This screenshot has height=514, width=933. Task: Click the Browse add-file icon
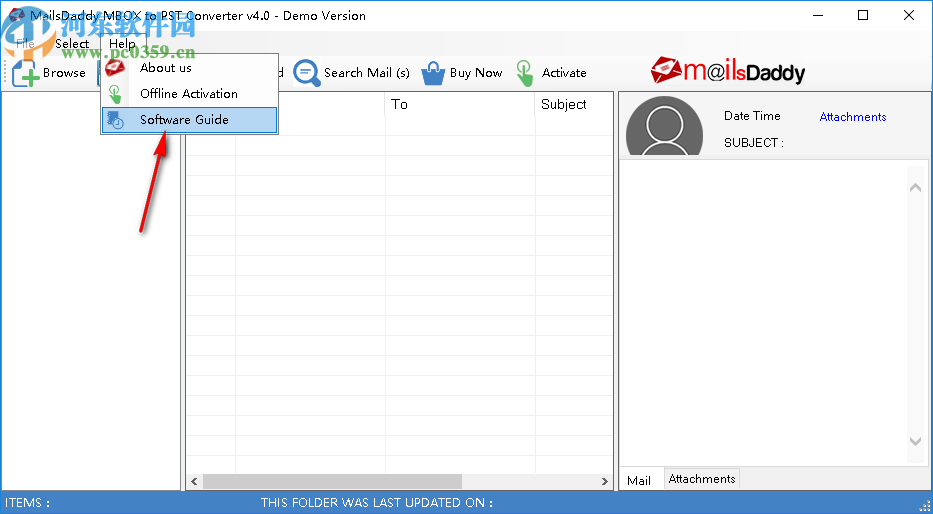pos(26,73)
